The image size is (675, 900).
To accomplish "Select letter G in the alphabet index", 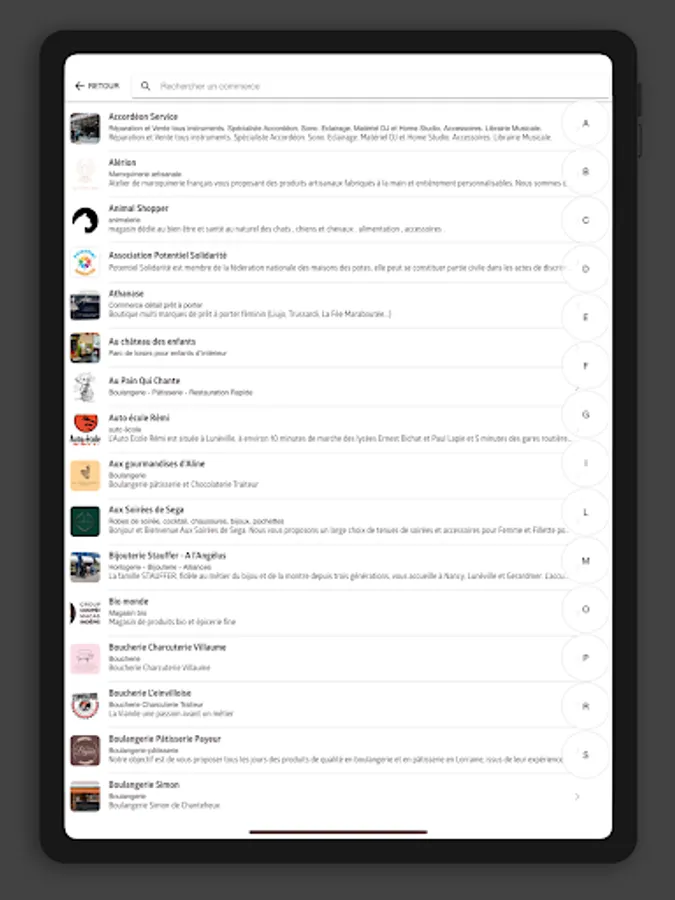I will coord(585,414).
